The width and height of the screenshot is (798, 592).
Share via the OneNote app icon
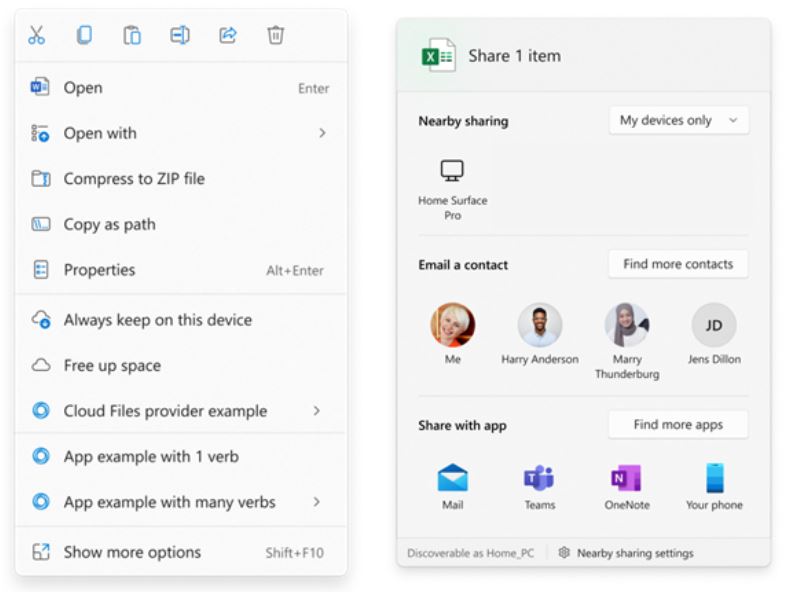[626, 487]
